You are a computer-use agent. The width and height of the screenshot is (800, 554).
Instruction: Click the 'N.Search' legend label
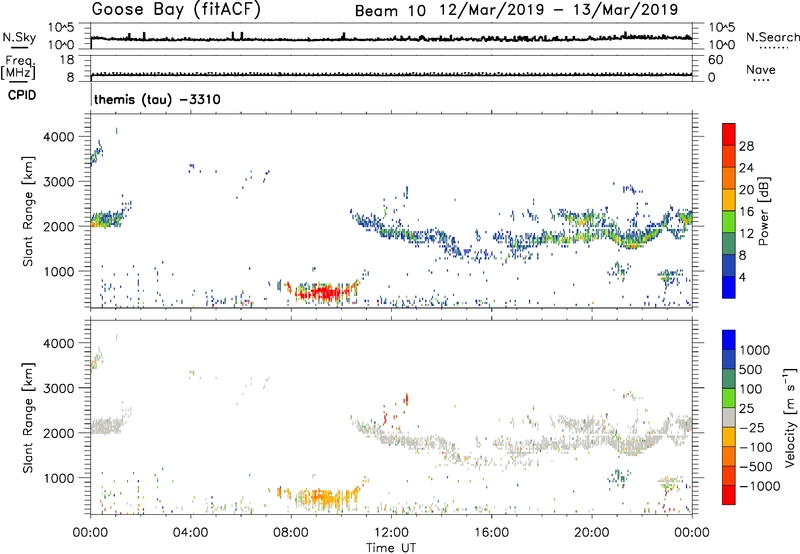pyautogui.click(x=772, y=37)
